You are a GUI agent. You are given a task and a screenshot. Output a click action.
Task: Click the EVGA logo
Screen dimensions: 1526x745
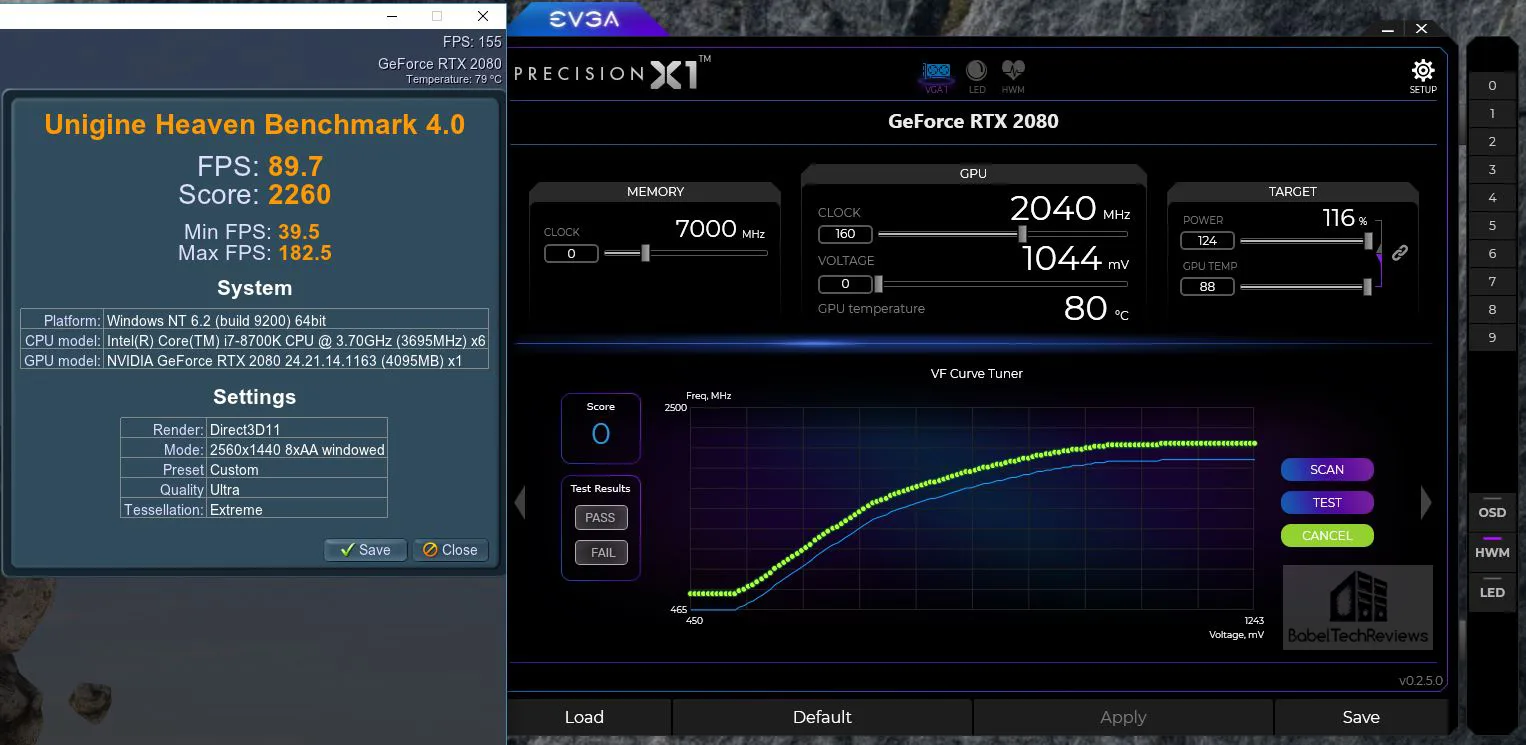coord(584,18)
